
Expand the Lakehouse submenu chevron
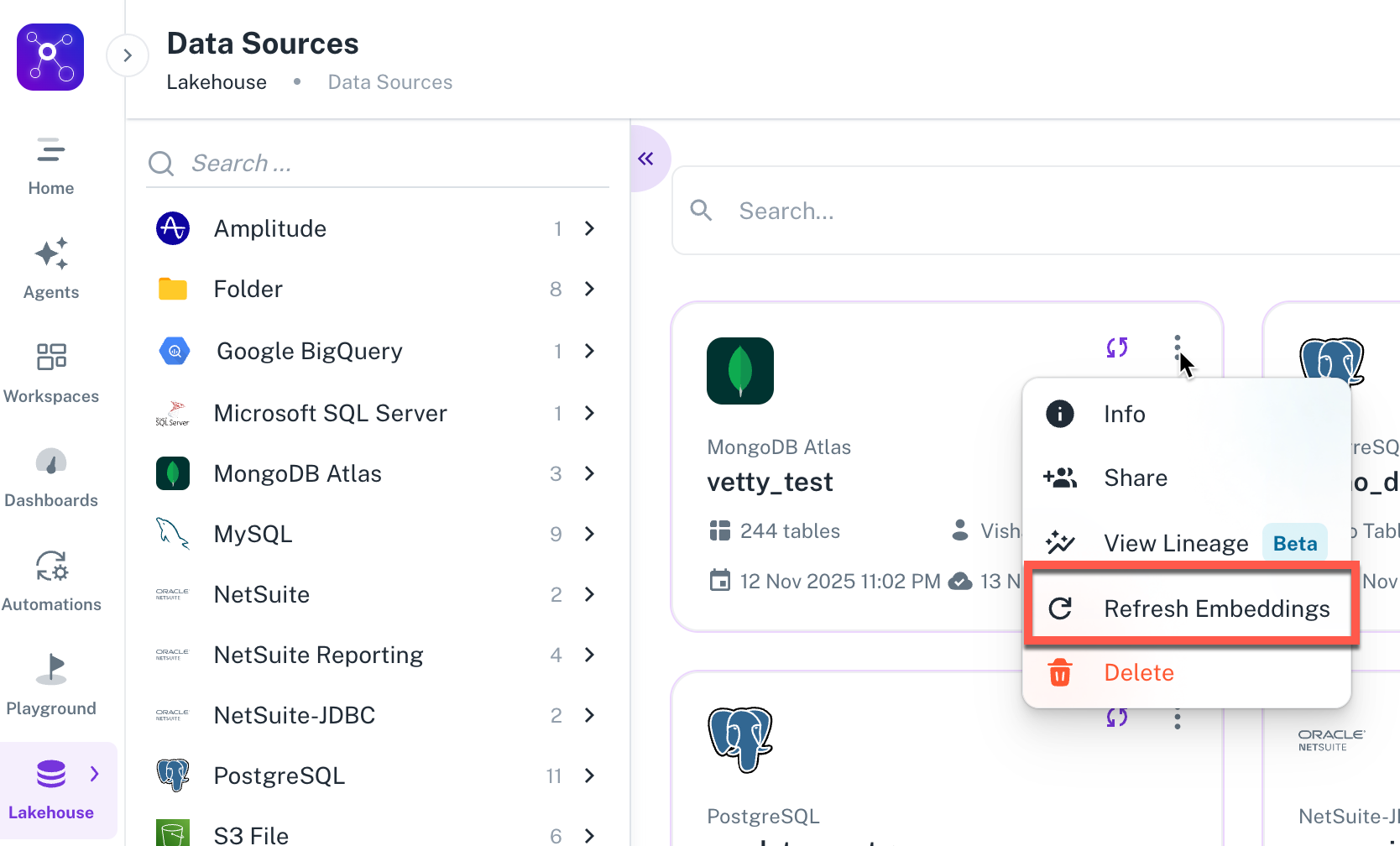95,774
